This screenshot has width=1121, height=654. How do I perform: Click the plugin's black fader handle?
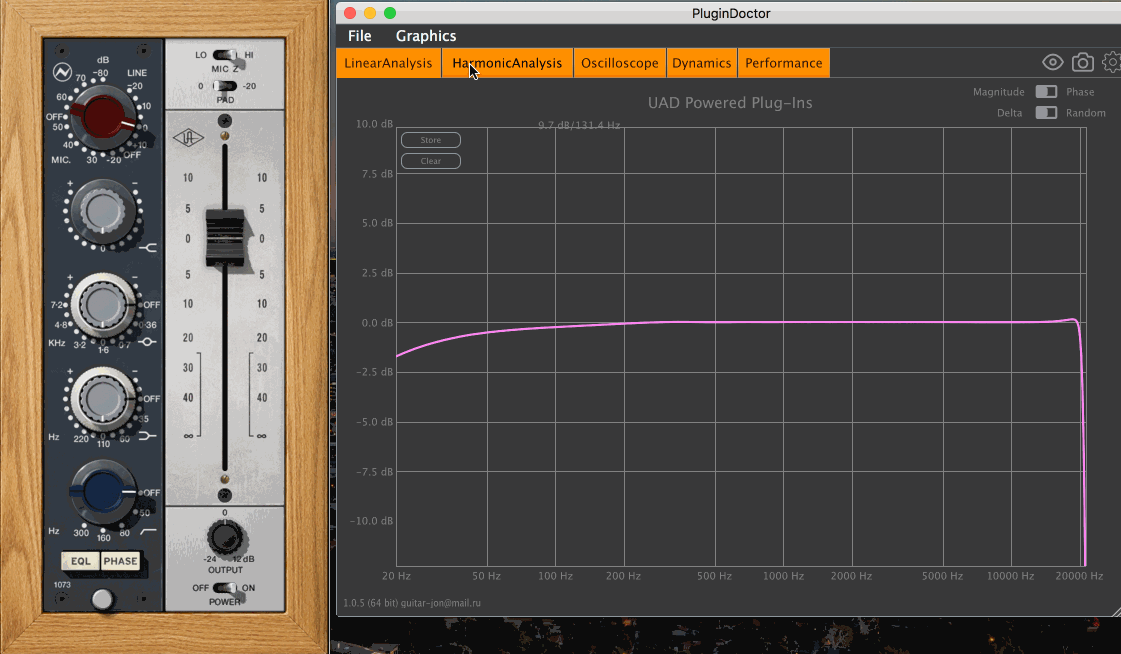pyautogui.click(x=224, y=238)
